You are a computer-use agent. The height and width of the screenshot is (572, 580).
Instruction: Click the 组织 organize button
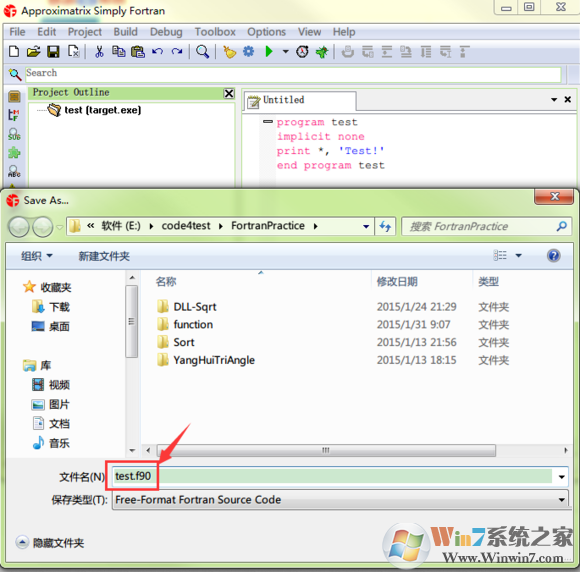(x=37, y=256)
